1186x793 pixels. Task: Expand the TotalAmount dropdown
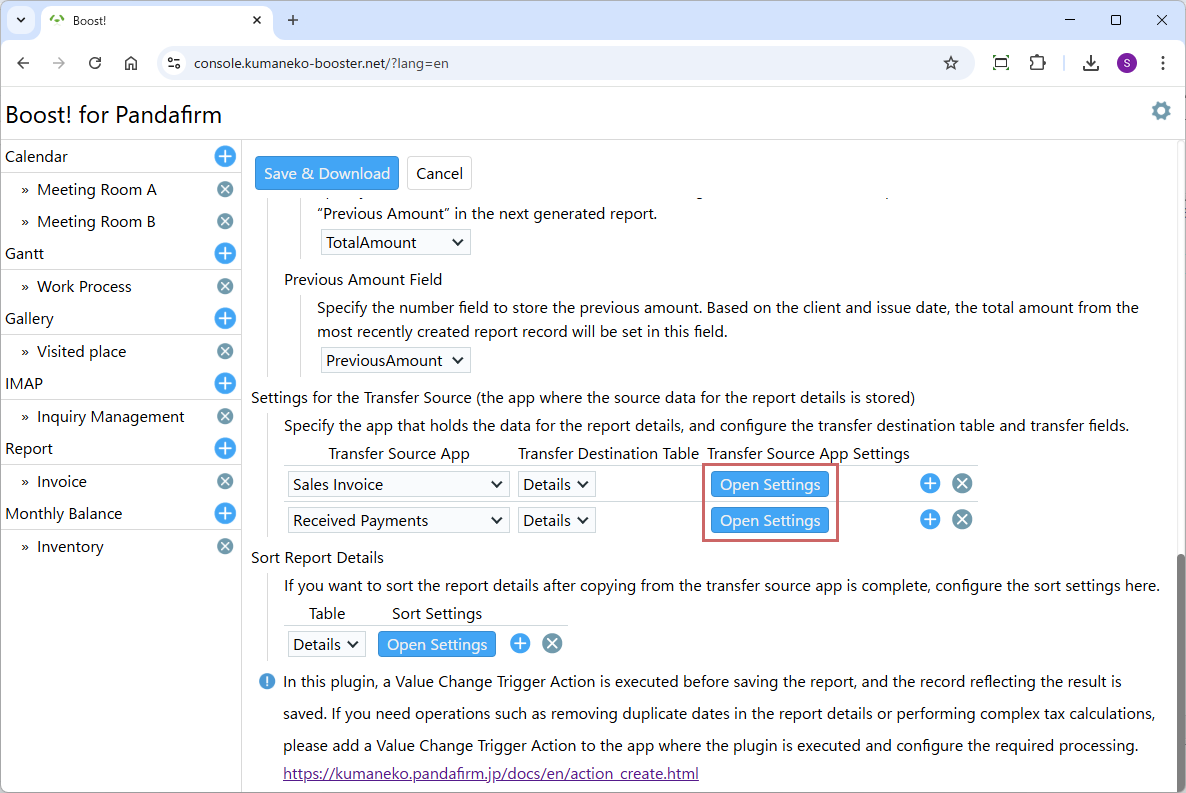[x=396, y=242]
